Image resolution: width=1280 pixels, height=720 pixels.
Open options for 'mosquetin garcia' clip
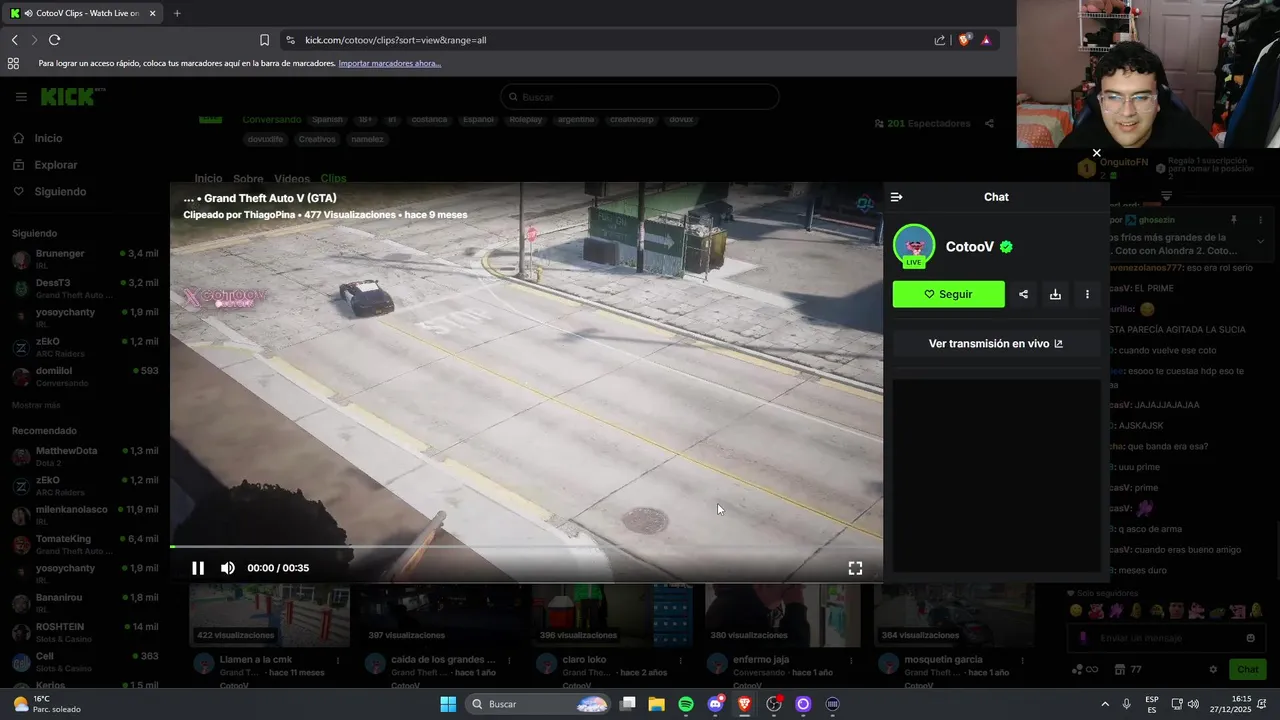(1024, 660)
